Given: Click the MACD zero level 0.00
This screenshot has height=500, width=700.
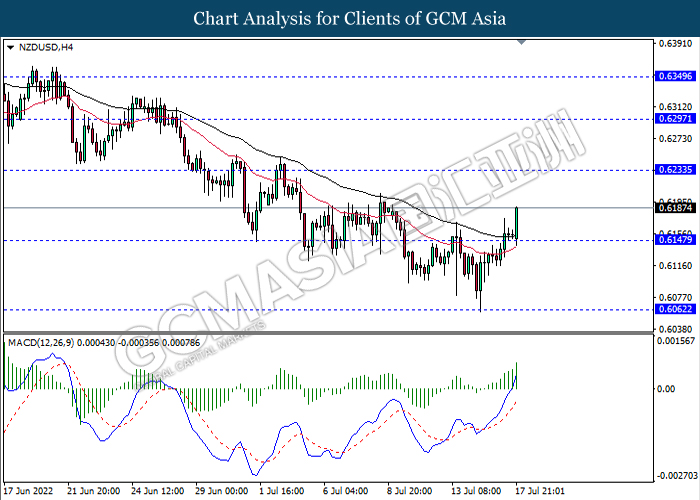Looking at the screenshot, I should (666, 389).
